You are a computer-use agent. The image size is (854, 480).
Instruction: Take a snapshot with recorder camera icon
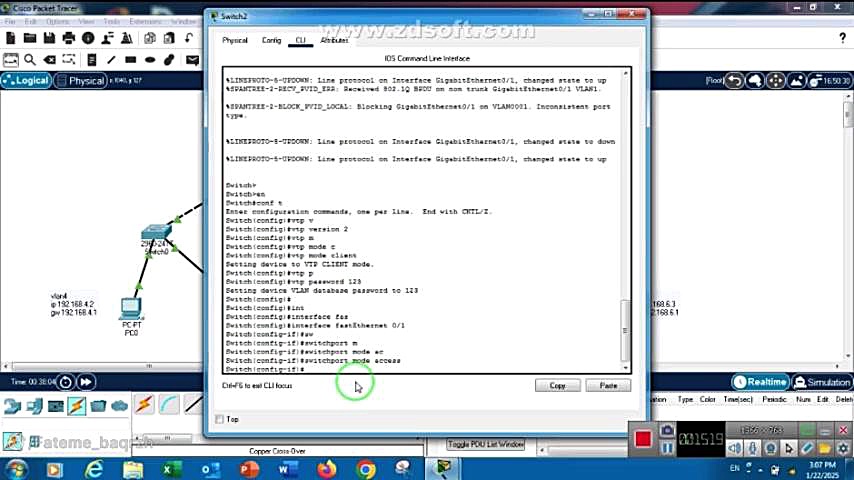click(667, 430)
